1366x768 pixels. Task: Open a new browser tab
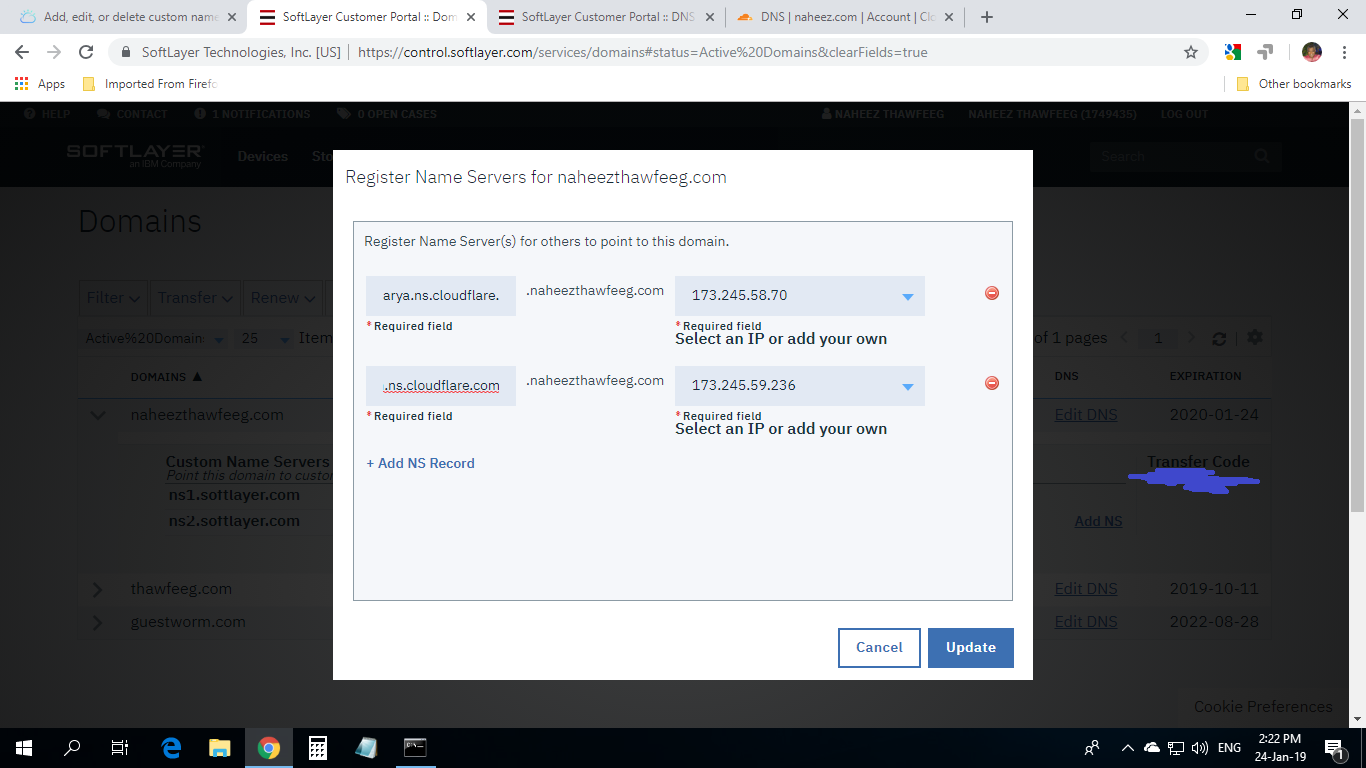click(x=987, y=17)
